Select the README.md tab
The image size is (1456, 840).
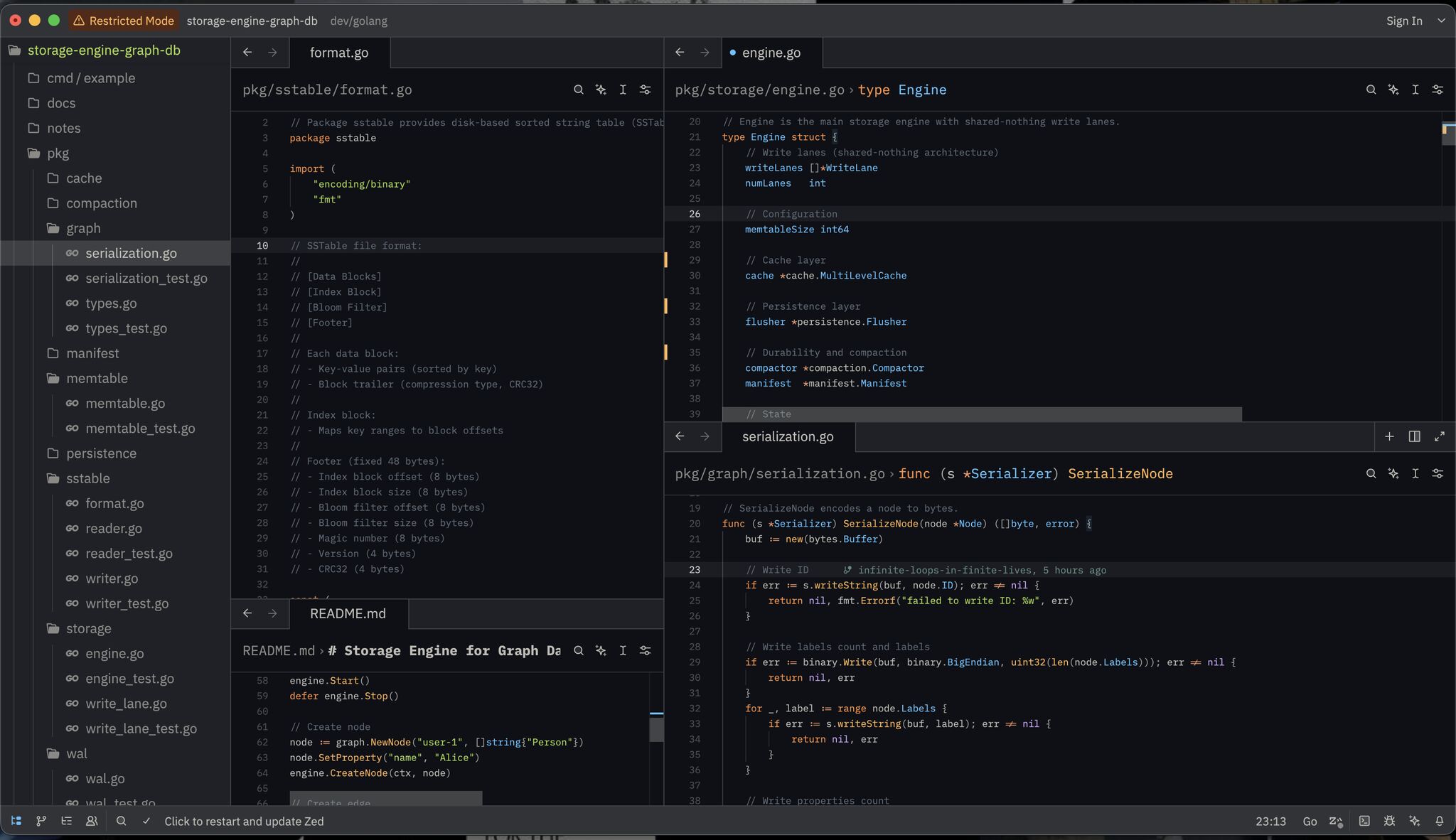[348, 613]
